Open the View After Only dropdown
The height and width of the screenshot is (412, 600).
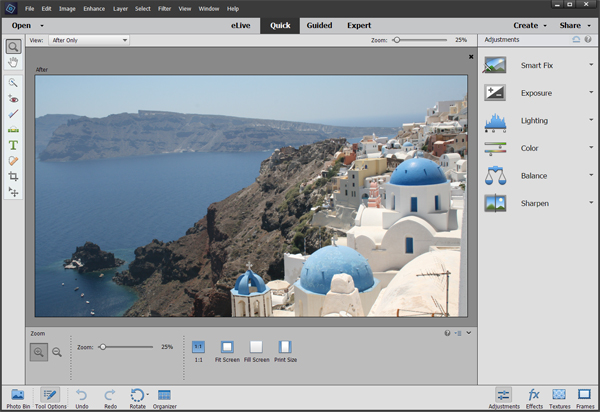89,40
